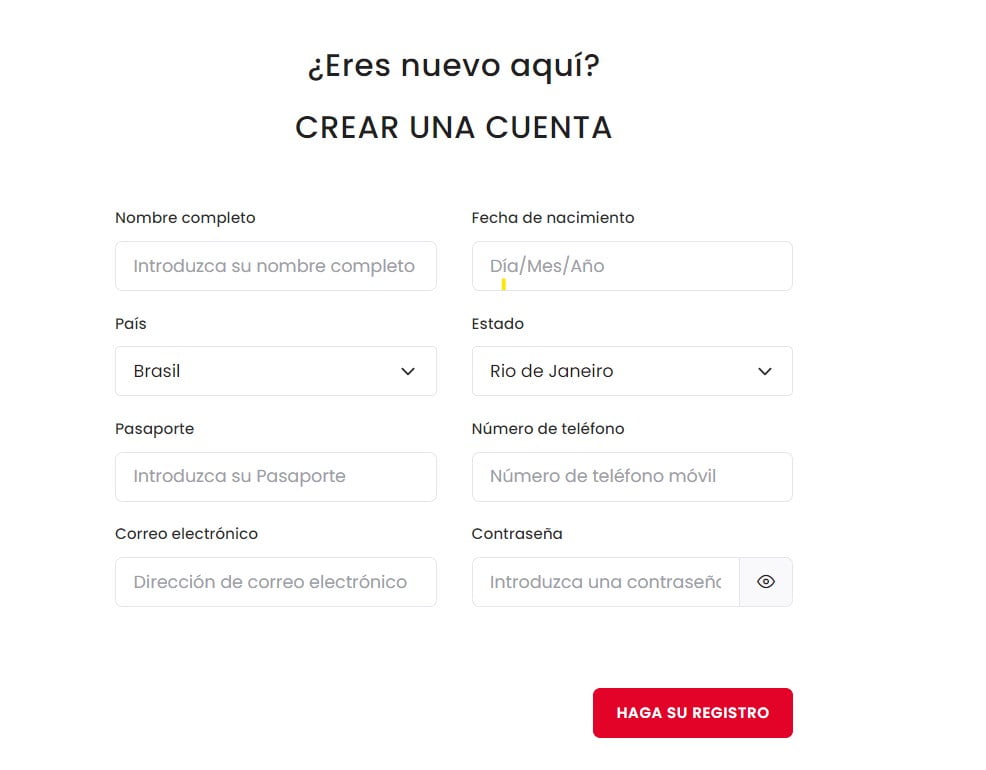
Task: Click the ¿Eres nuevo aquí? title text
Action: (453, 64)
